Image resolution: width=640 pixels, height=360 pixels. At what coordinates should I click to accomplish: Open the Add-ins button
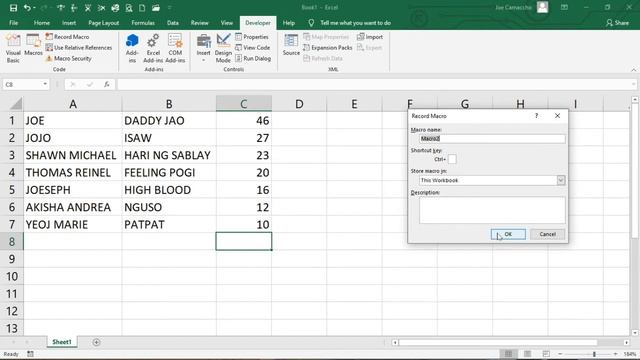click(132, 48)
